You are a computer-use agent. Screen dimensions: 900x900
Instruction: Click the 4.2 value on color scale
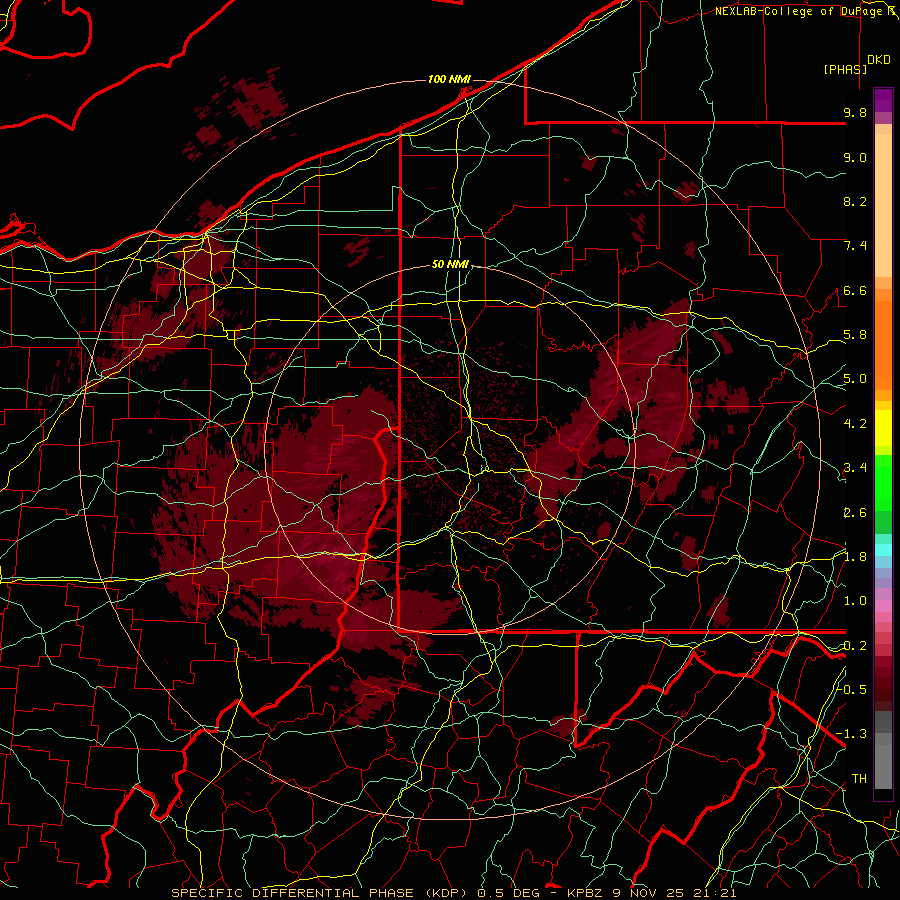pos(855,424)
